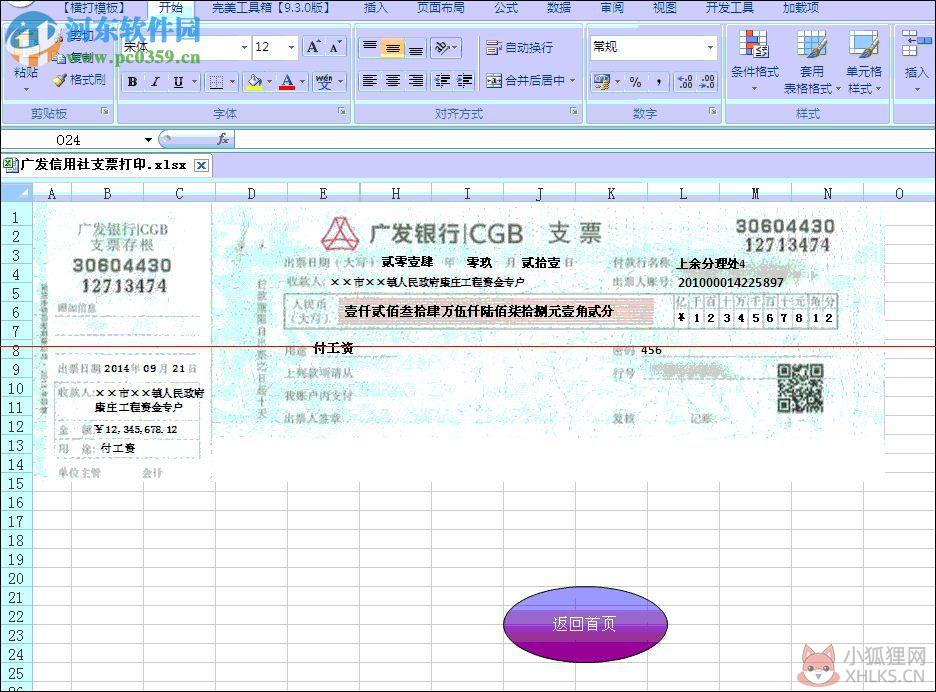936x692 pixels.
Task: Close the 广发信用社支票打印.xlsx tab
Action: (x=202, y=165)
